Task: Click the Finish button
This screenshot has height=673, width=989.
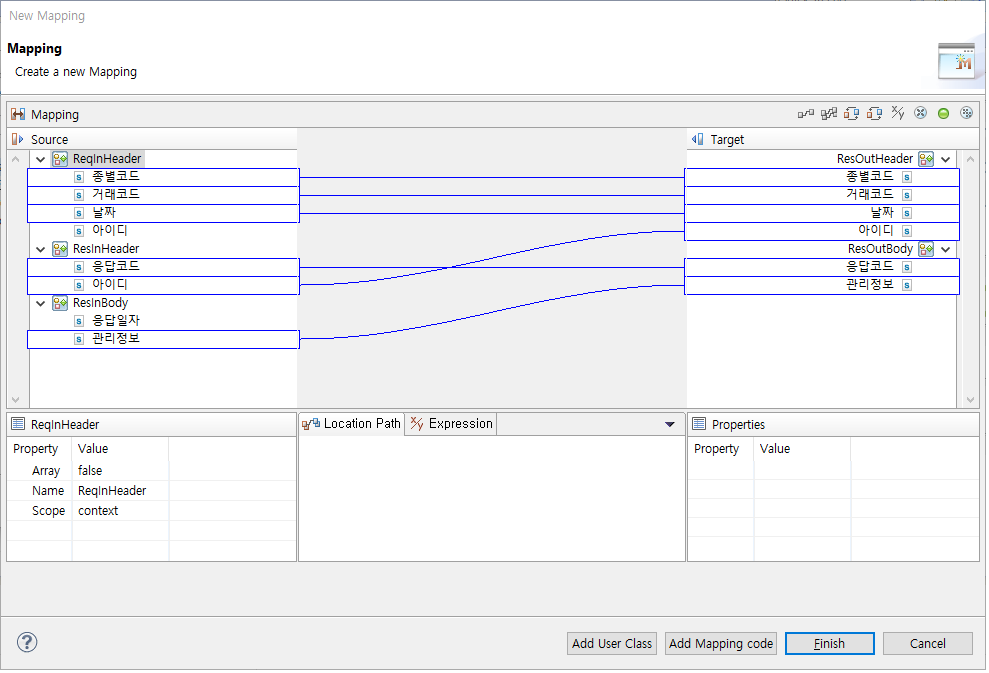Action: tap(829, 643)
